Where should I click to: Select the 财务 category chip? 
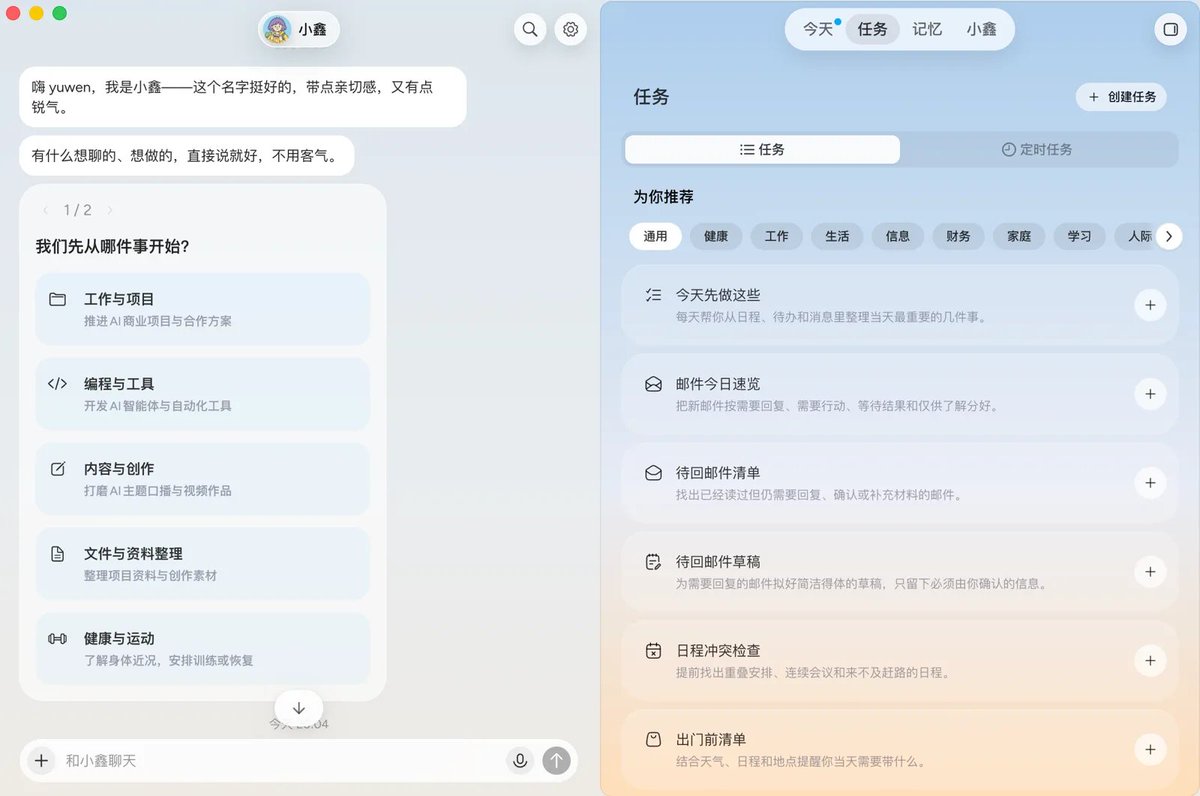pos(958,237)
